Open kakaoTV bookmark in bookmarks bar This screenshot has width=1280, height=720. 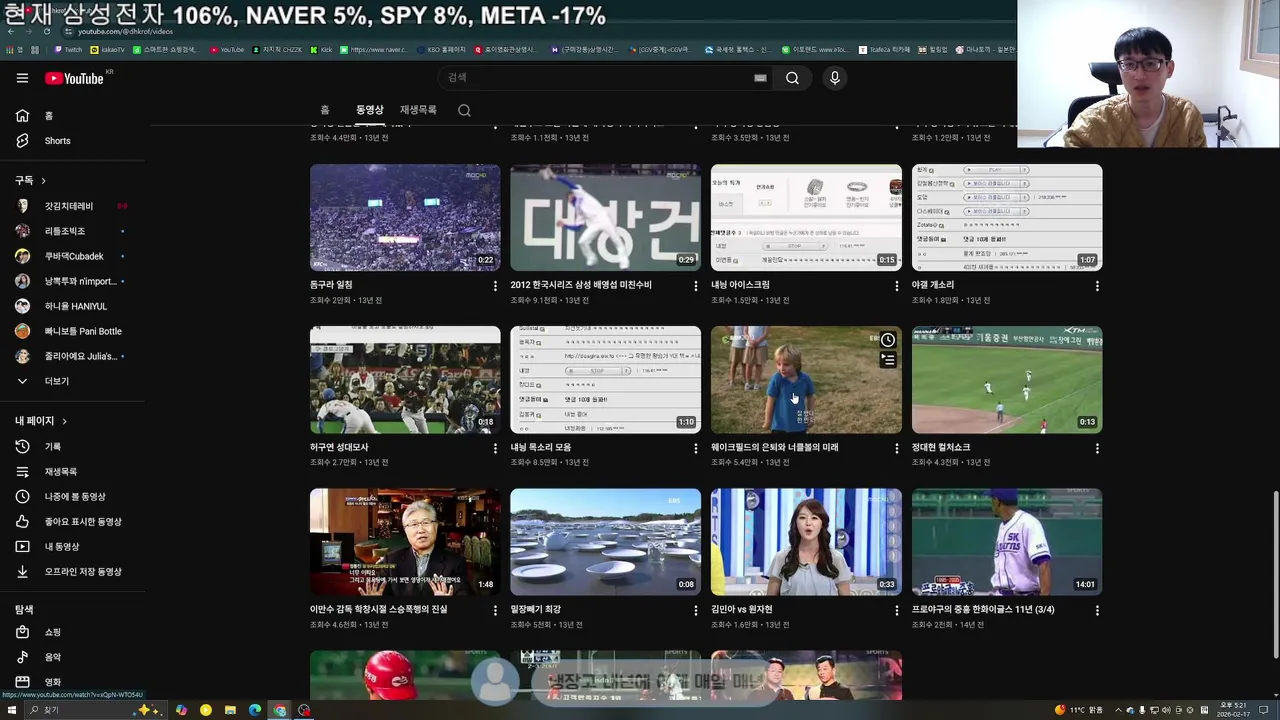click(x=108, y=49)
